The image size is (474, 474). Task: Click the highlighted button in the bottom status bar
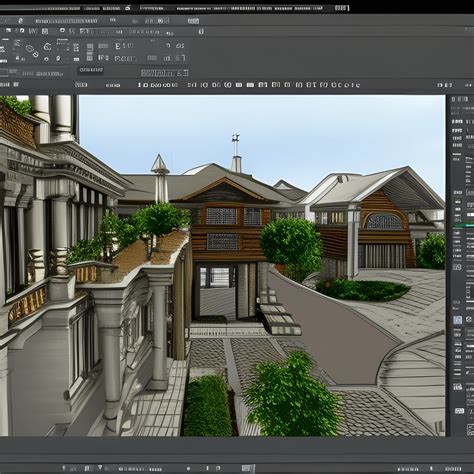click(x=248, y=468)
